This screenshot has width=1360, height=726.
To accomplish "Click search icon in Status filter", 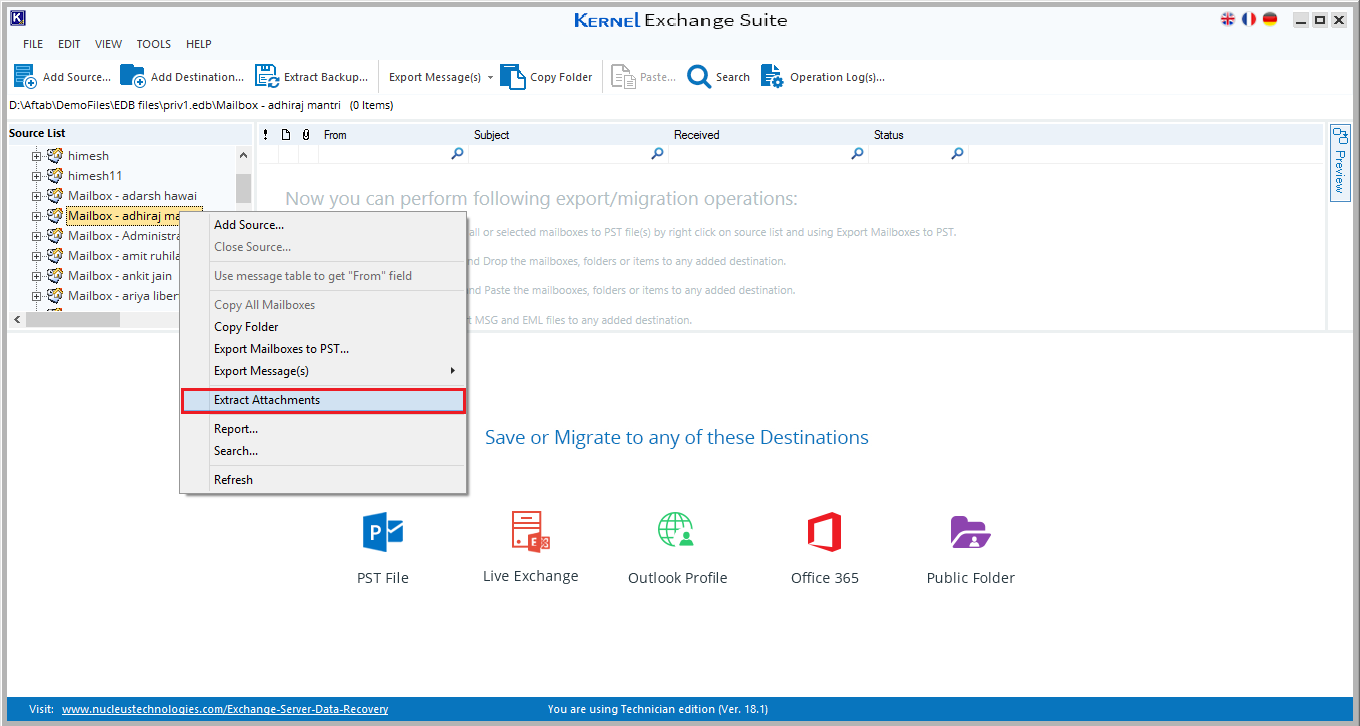I will point(957,154).
